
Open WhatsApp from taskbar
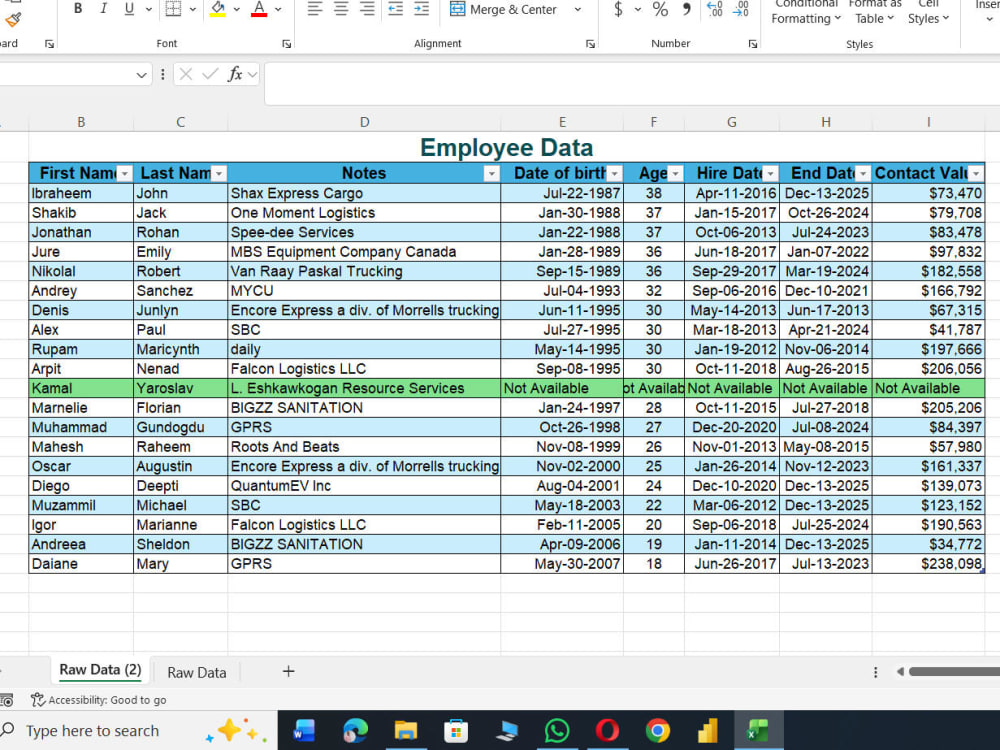557,731
